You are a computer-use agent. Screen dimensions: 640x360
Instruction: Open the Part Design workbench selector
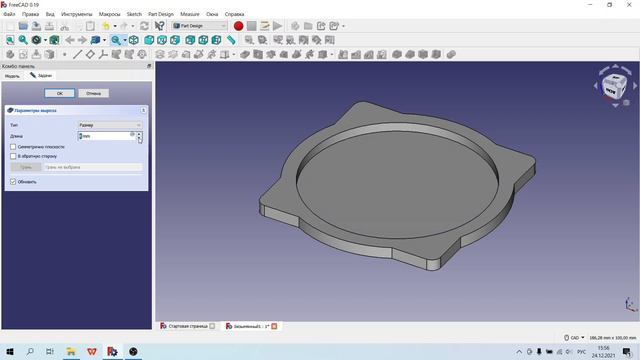[199, 26]
